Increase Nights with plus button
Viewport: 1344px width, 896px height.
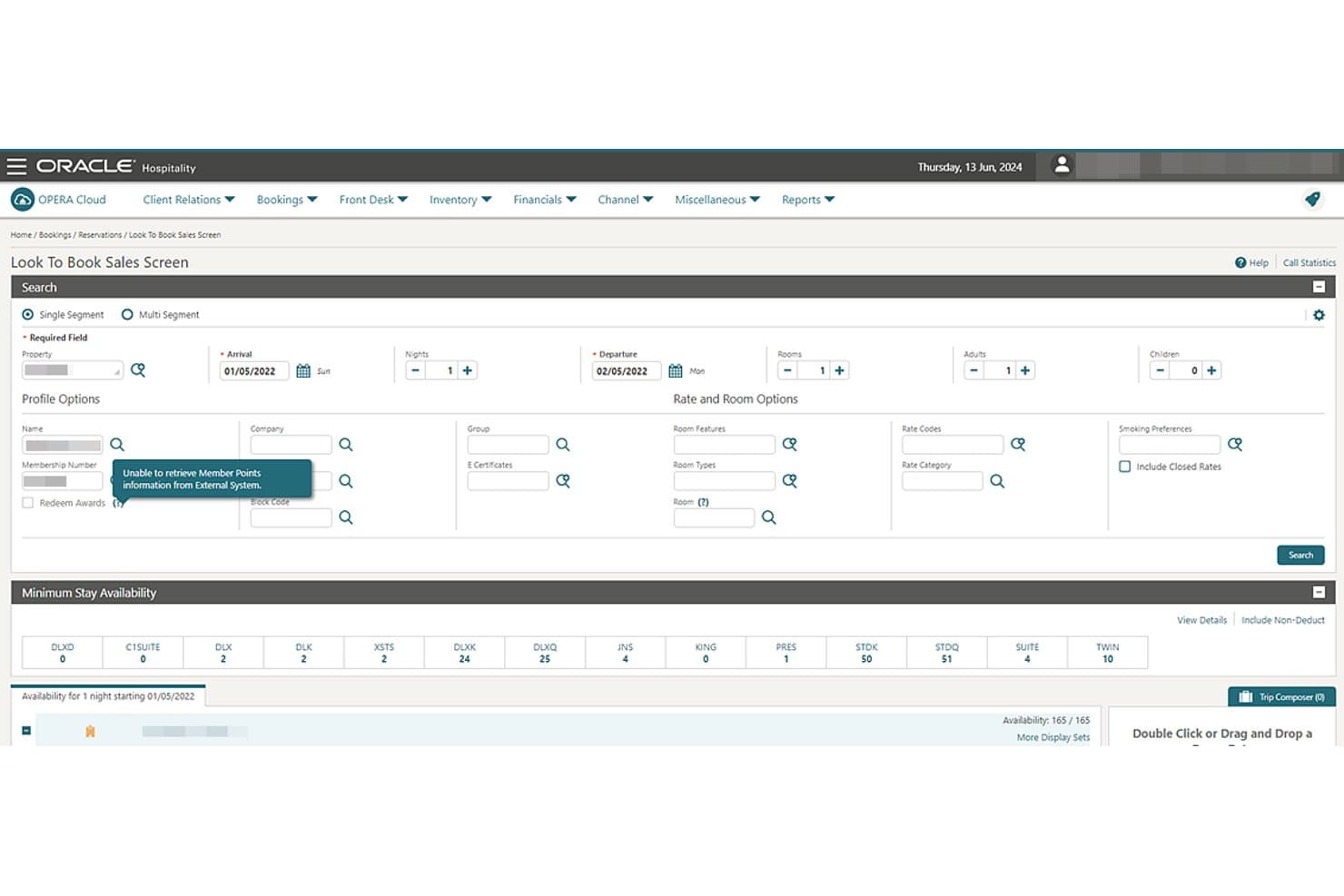point(468,370)
